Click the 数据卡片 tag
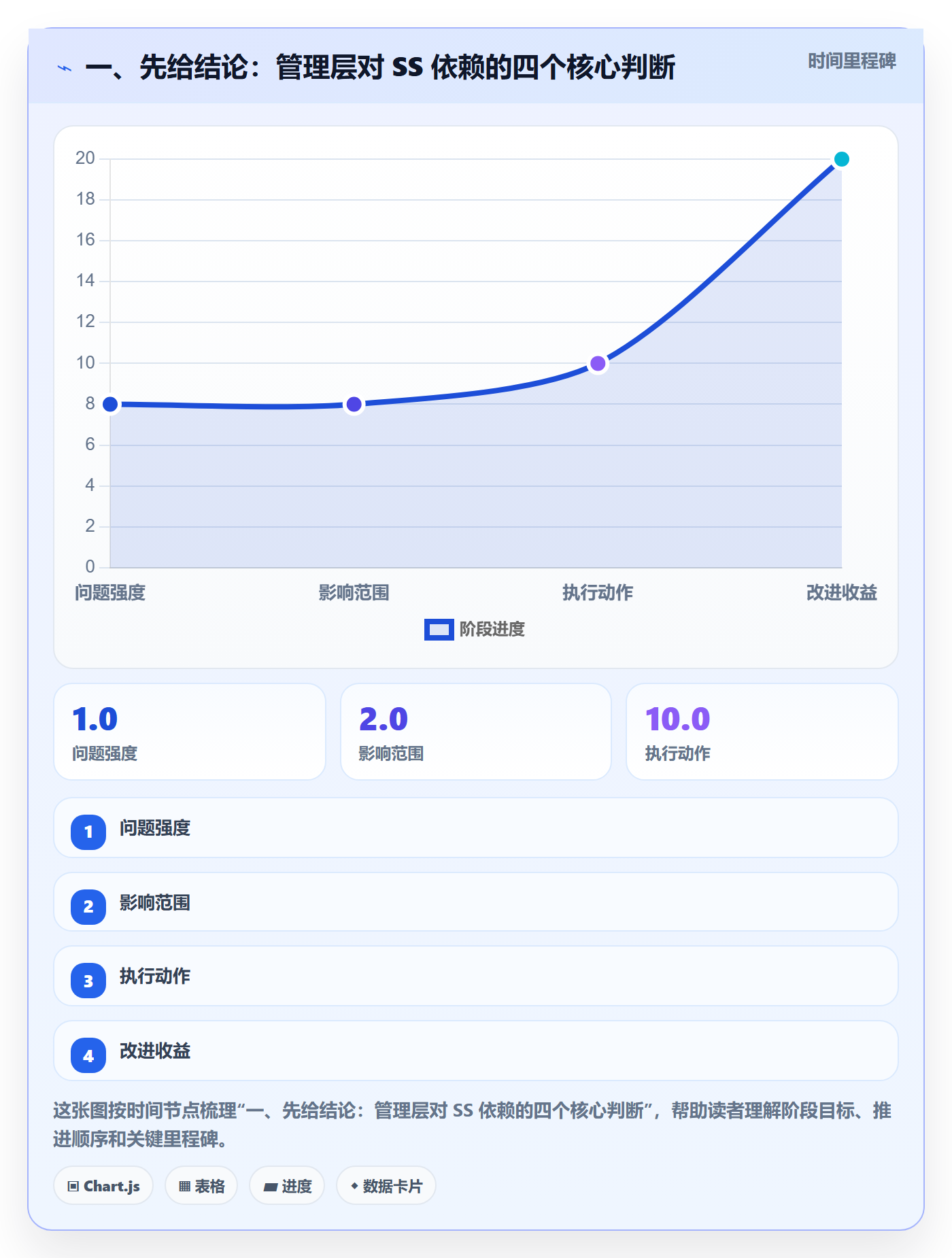Screen dimensions: 952x1258 pos(386,1186)
